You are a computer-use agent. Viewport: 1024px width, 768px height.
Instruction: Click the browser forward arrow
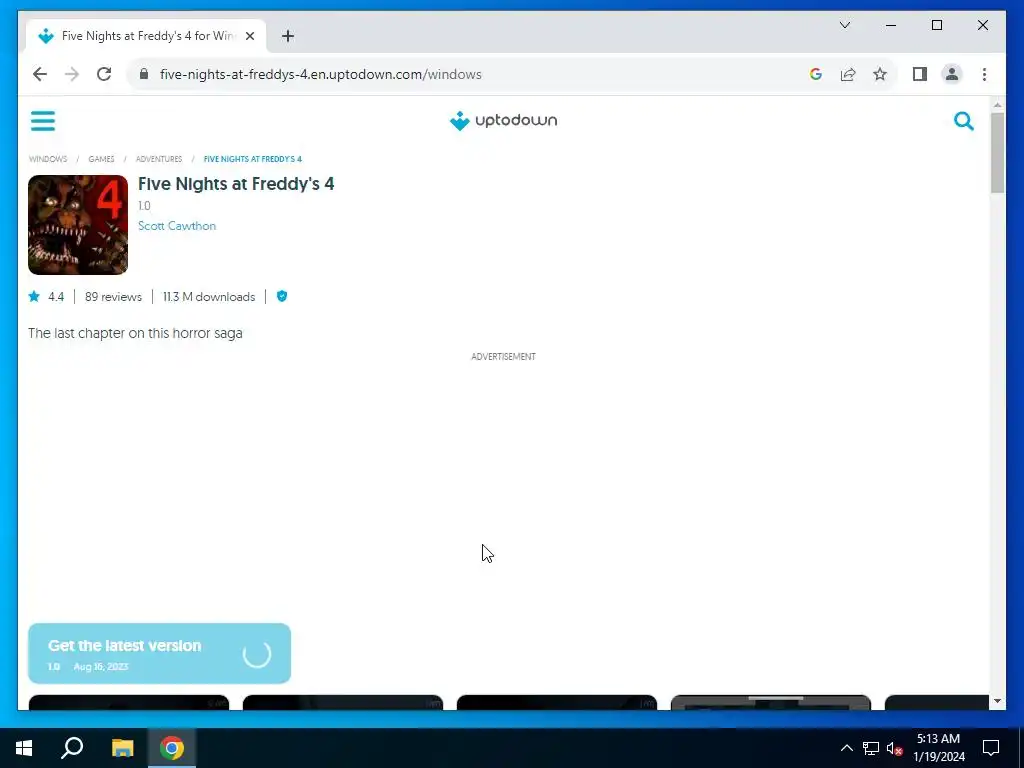[x=72, y=74]
